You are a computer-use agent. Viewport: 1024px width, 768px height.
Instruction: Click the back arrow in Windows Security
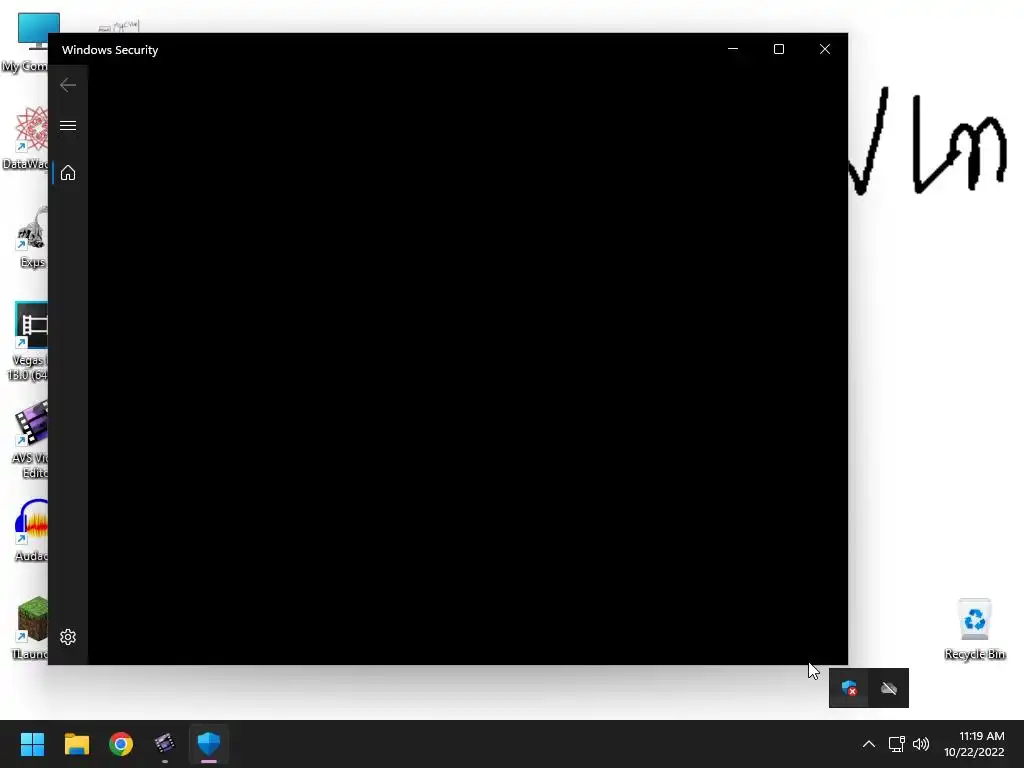tap(68, 85)
